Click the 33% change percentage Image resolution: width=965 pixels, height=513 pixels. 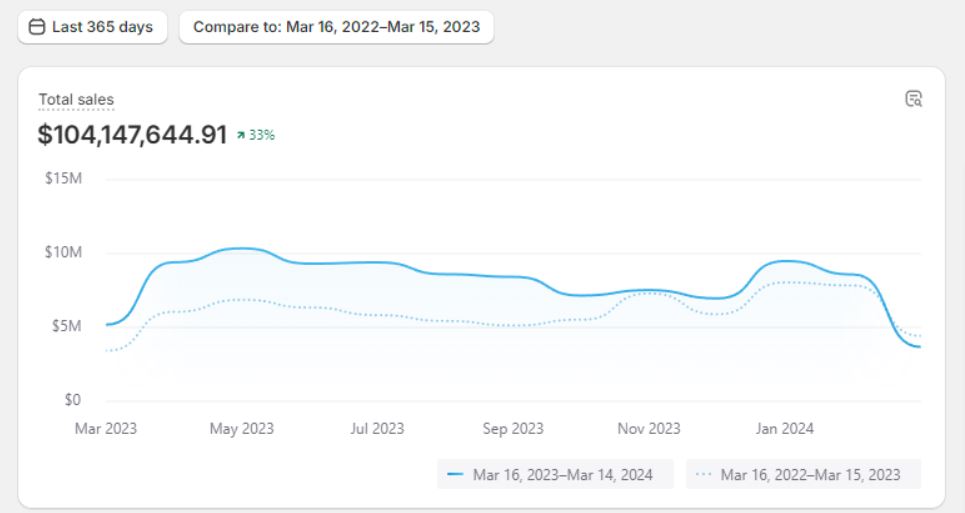coord(262,136)
